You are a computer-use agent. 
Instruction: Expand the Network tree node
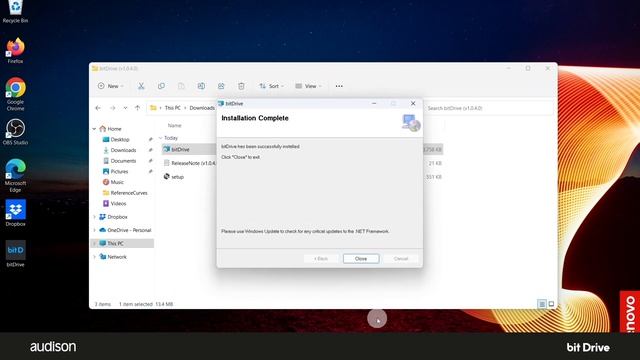pyautogui.click(x=94, y=257)
